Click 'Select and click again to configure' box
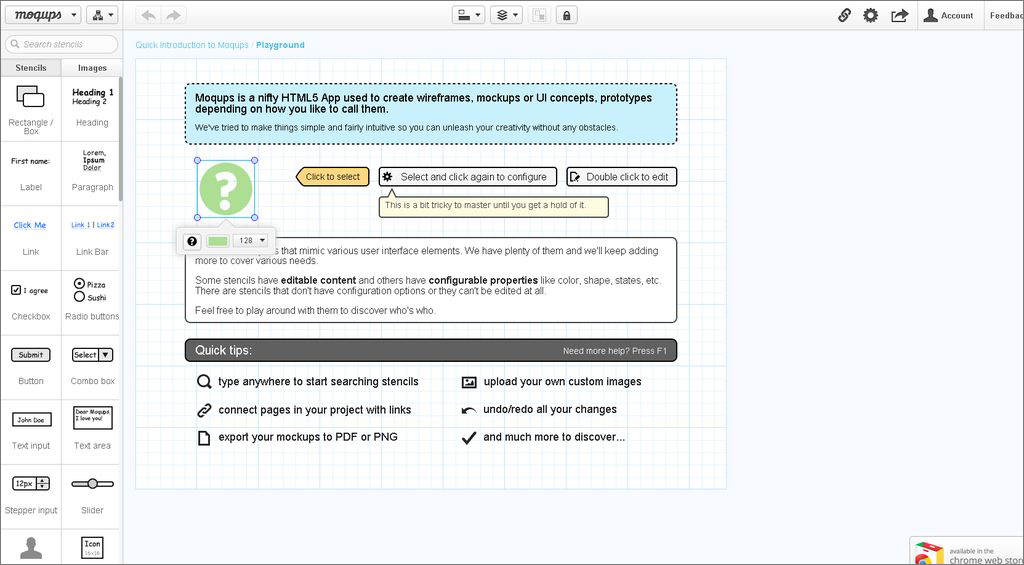Image resolution: width=1024 pixels, height=565 pixels. (468, 176)
